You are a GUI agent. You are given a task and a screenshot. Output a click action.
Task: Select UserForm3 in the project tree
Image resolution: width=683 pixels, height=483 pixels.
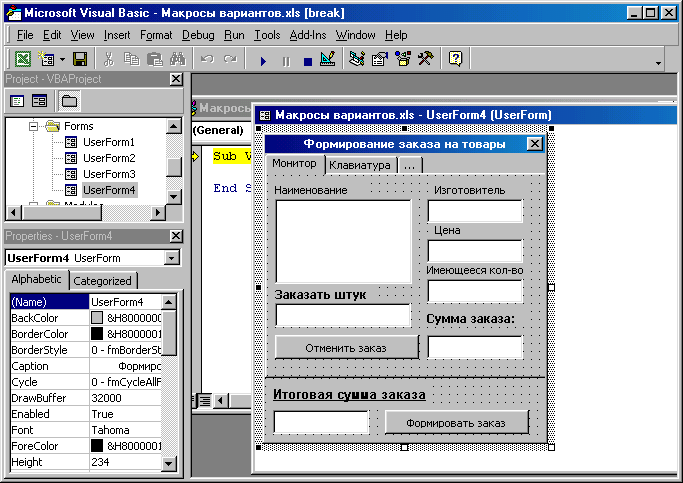tap(109, 174)
